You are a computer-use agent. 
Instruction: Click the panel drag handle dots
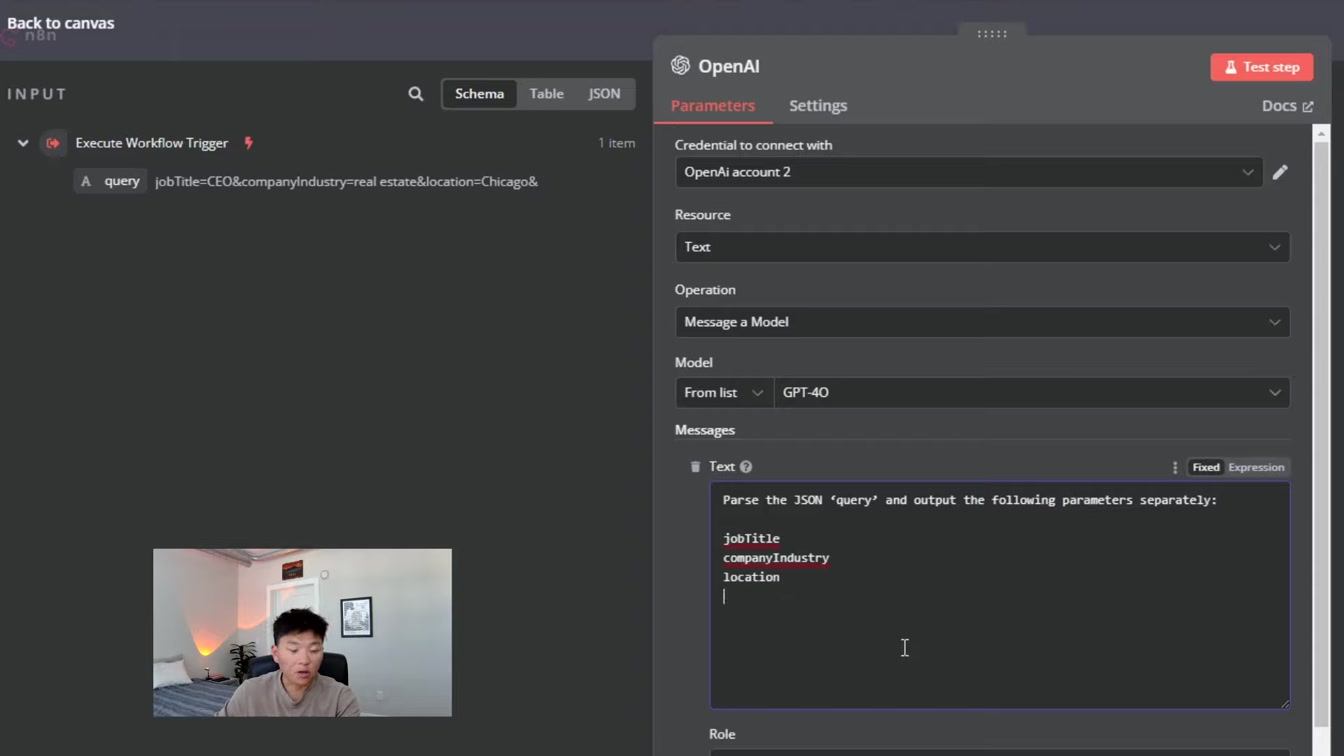pos(992,34)
